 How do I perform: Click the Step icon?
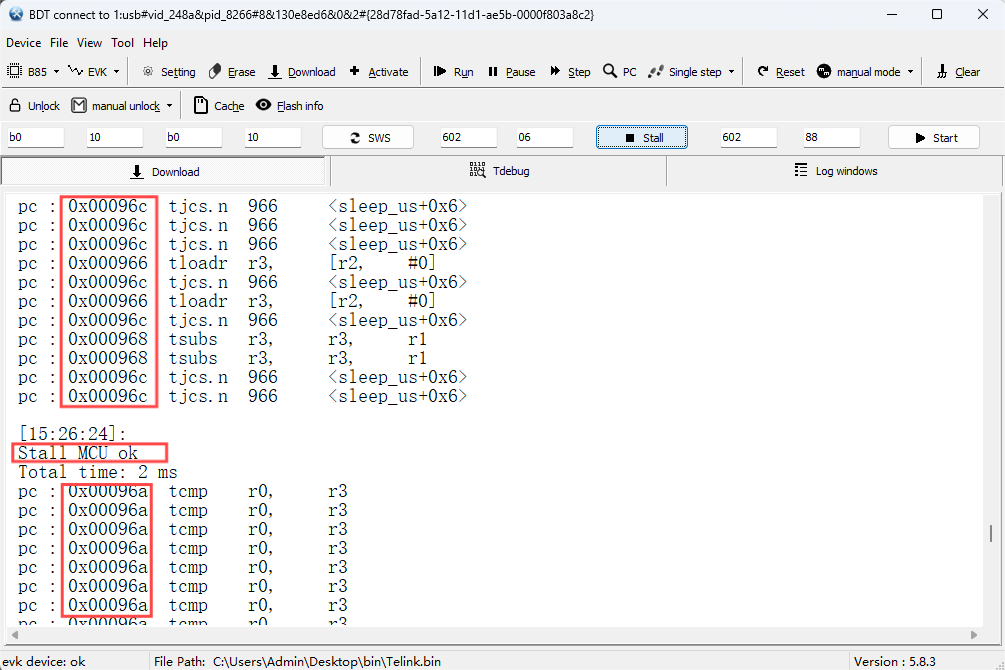tap(555, 71)
